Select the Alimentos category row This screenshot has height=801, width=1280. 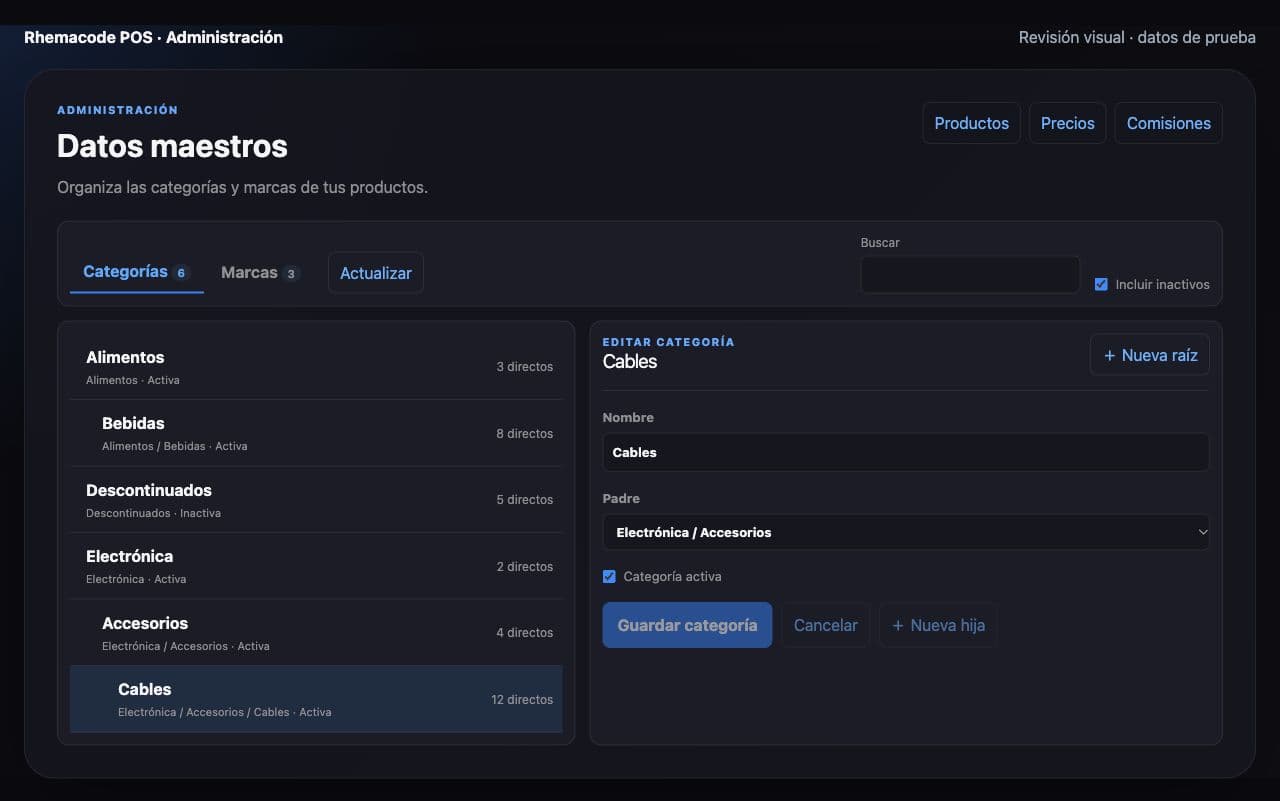[316, 367]
